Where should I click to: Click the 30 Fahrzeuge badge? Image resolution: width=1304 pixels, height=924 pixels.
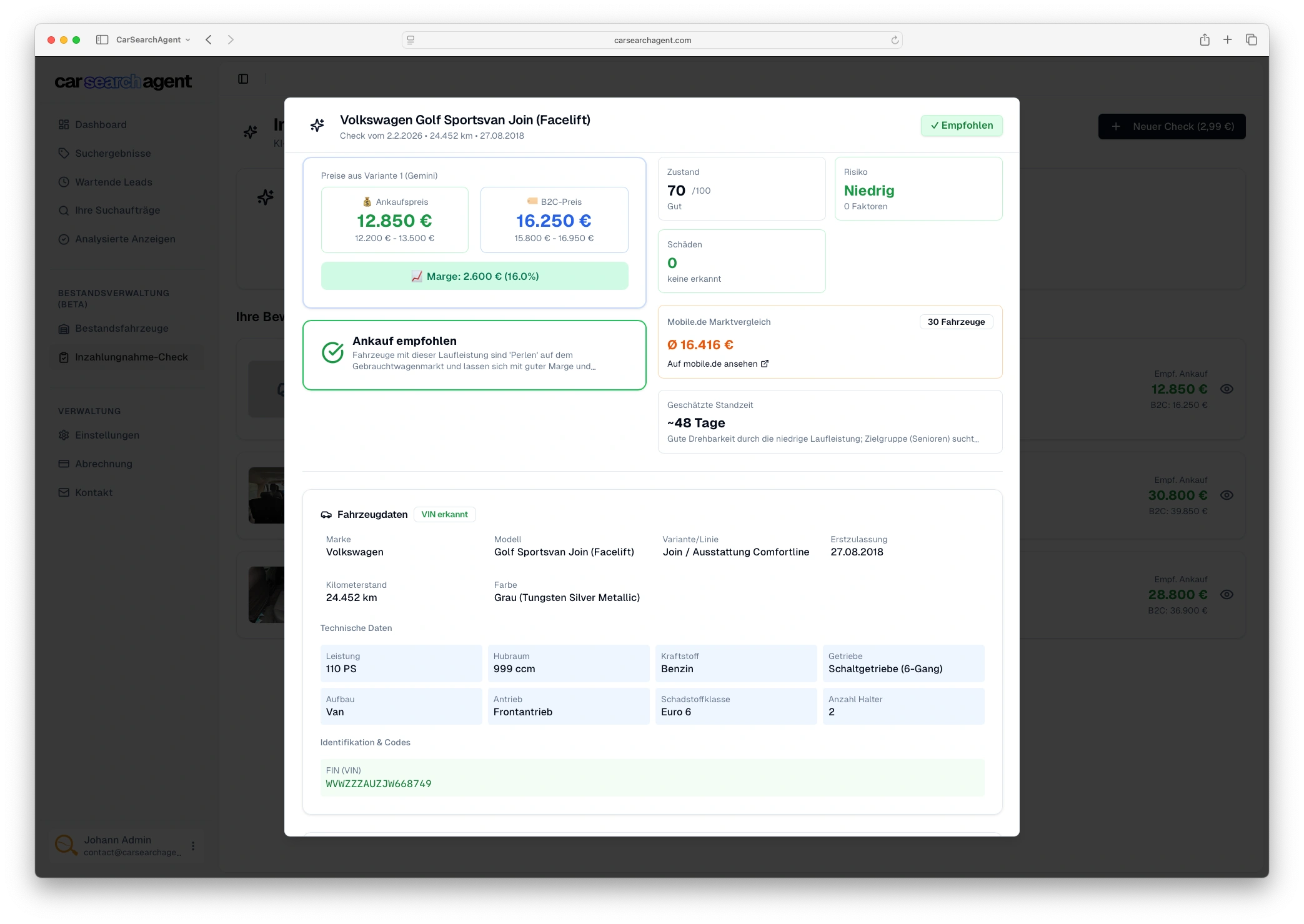(x=956, y=322)
